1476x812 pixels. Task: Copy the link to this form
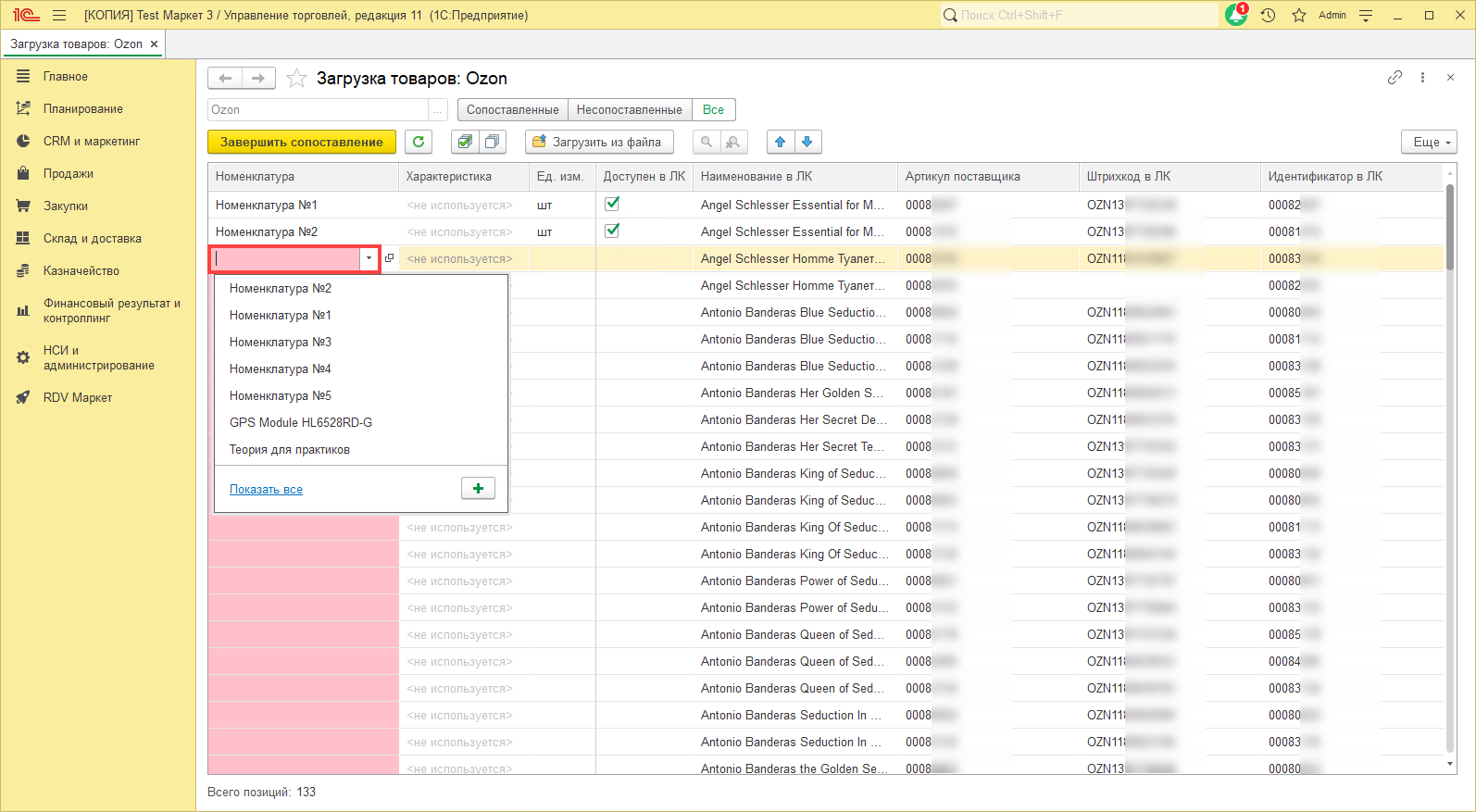1395,78
